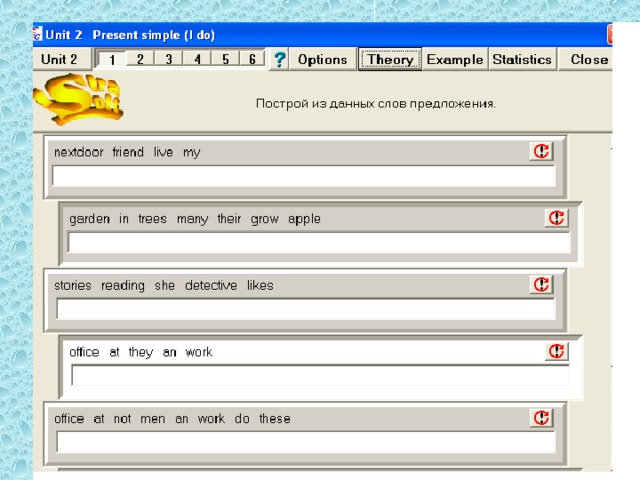Click reset icon for 'these men' sentence

click(x=541, y=418)
